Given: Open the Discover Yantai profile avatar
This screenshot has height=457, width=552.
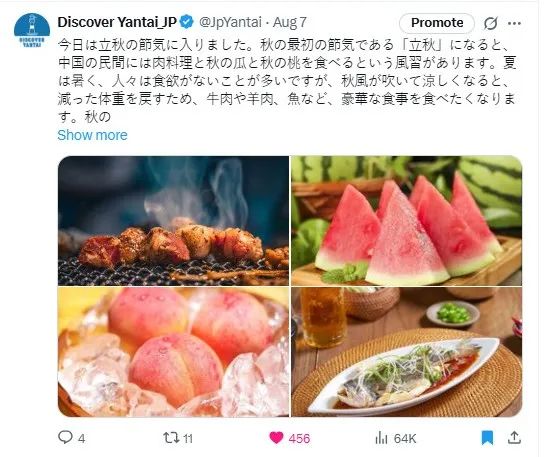Looking at the screenshot, I should [x=32, y=30].
